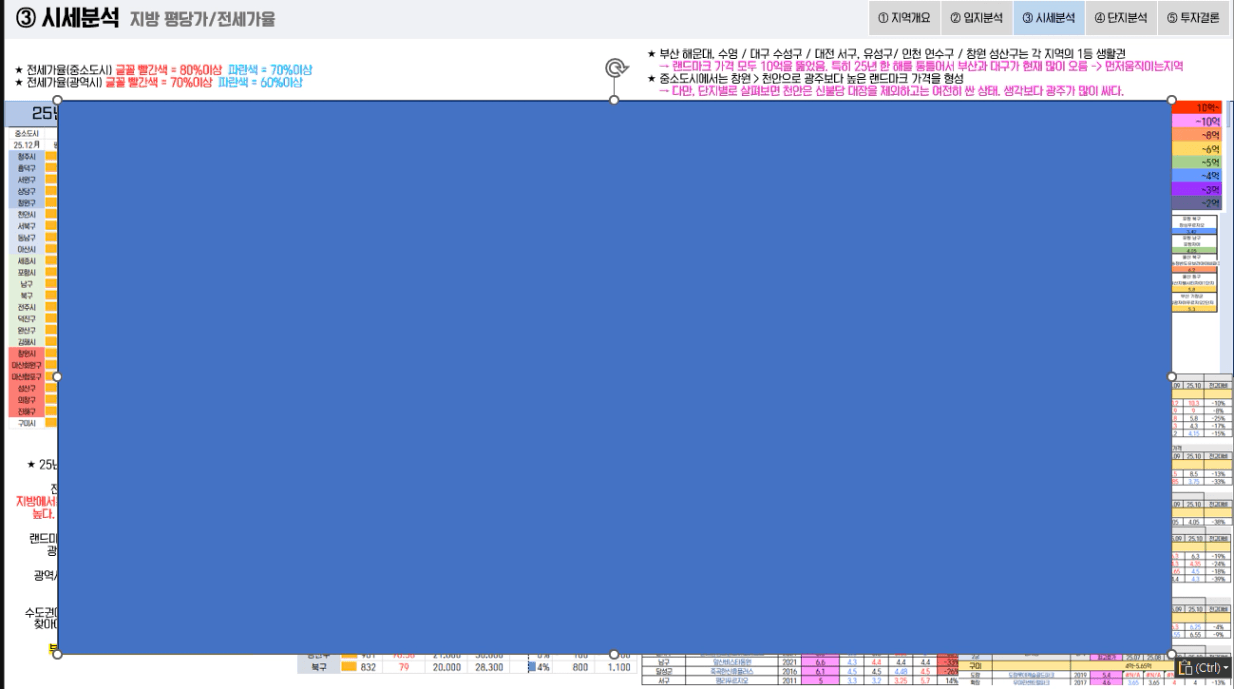Click the note starting 전세가율(광역시)
1234x689 pixels.
(x=158, y=82)
